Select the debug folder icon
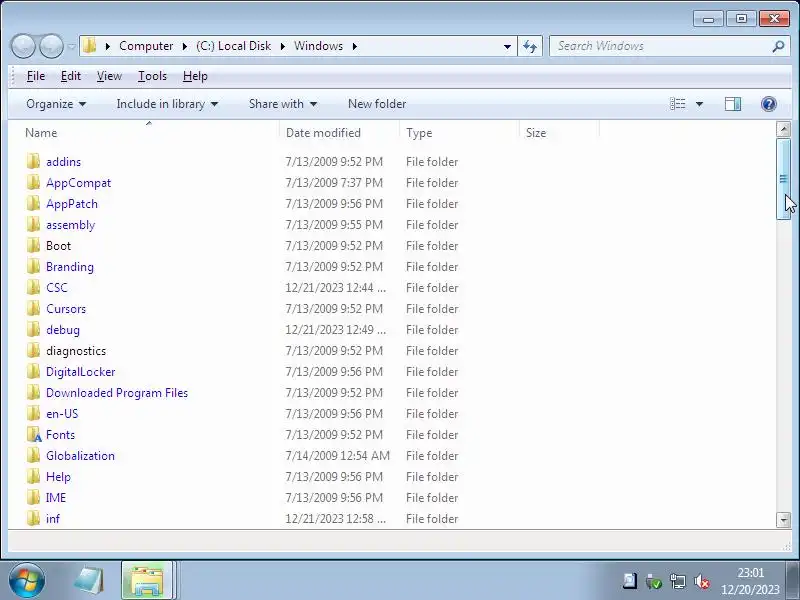The image size is (800, 600). (x=33, y=330)
